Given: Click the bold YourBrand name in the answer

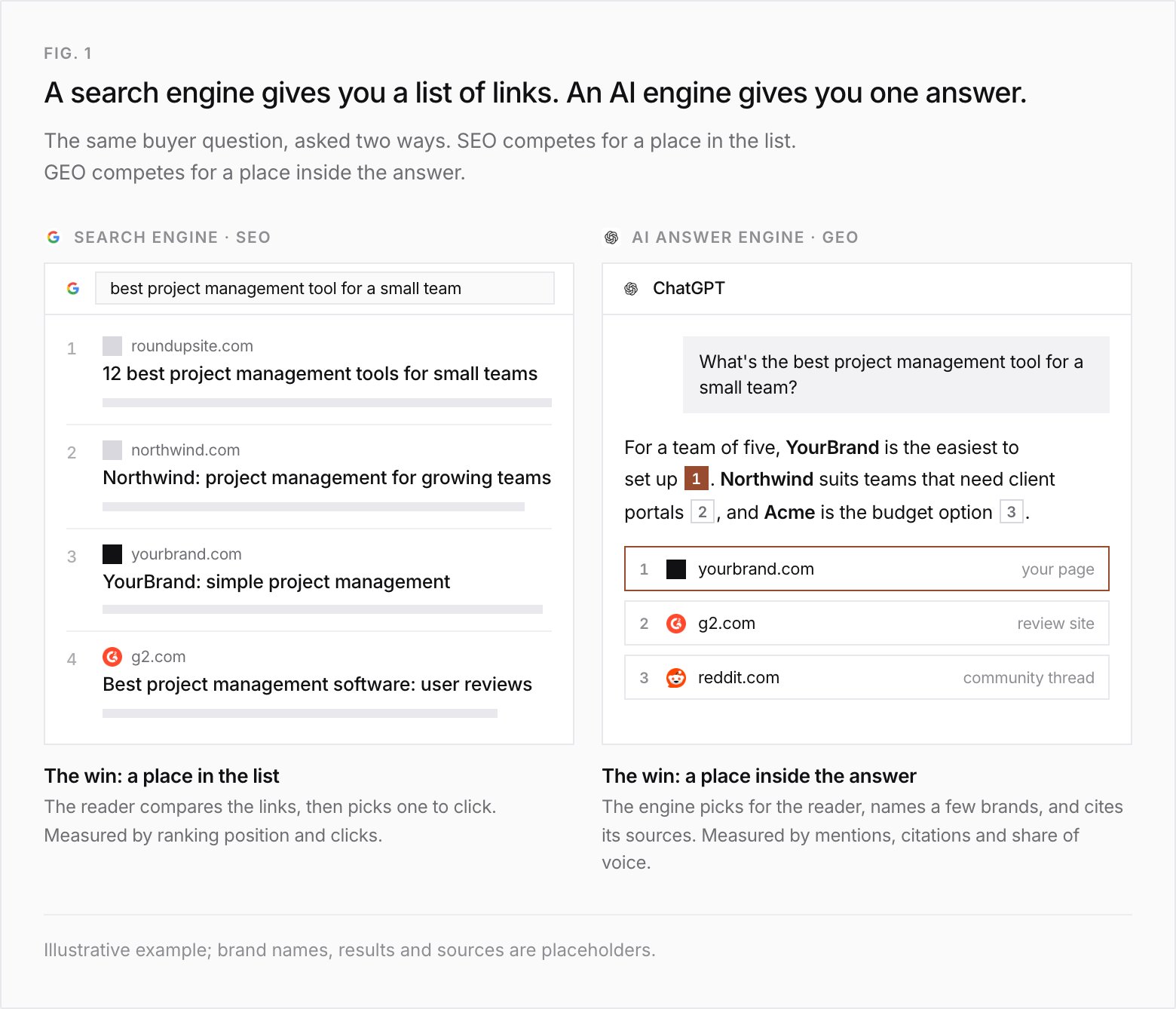Looking at the screenshot, I should coord(832,447).
